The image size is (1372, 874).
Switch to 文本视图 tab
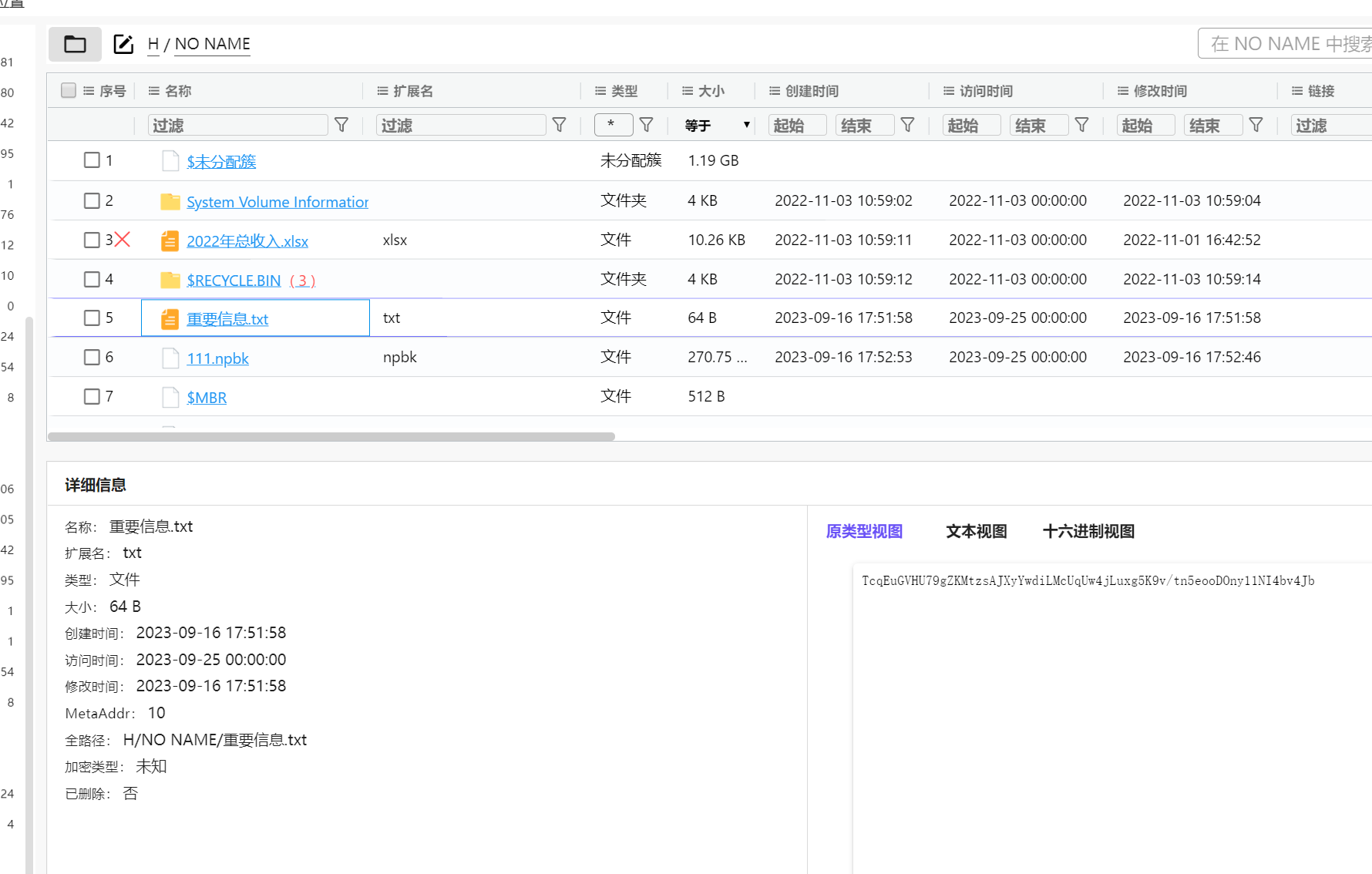[x=977, y=531]
